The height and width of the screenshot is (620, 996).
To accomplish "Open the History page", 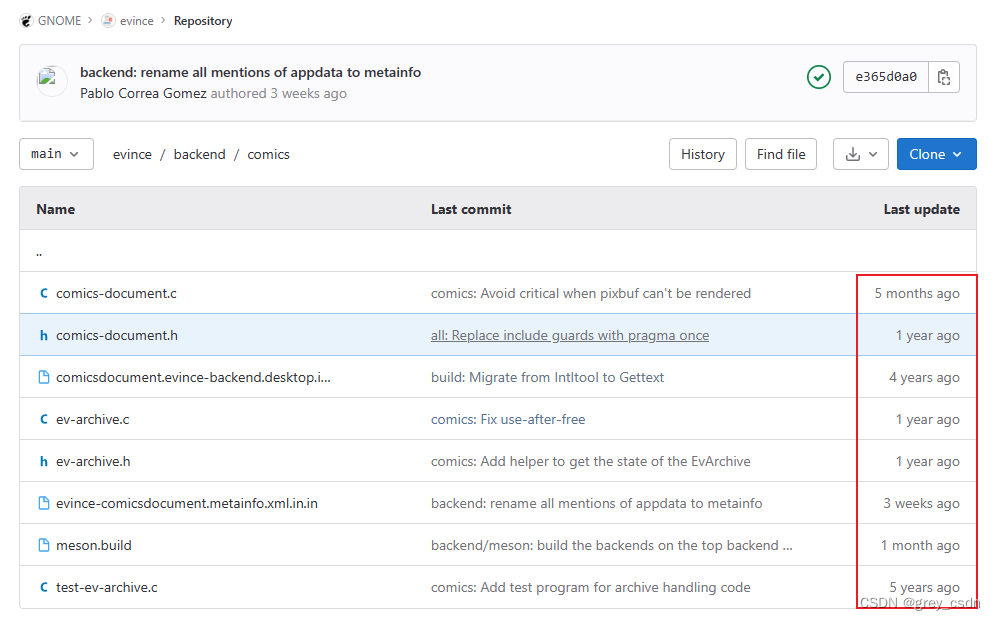I will [702, 154].
